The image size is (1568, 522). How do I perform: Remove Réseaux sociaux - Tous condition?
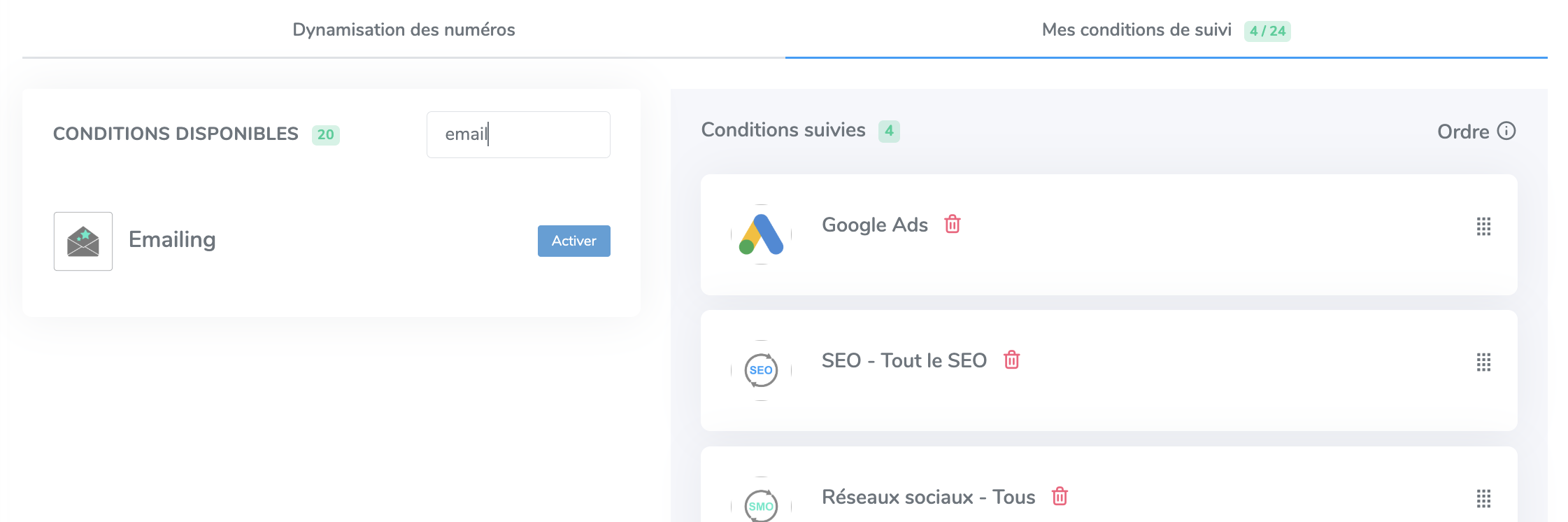pyautogui.click(x=1060, y=496)
